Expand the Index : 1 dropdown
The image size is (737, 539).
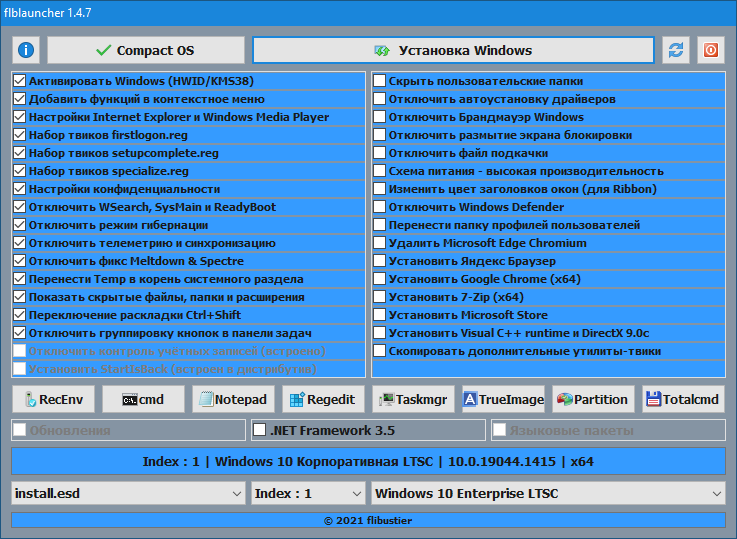pos(308,493)
